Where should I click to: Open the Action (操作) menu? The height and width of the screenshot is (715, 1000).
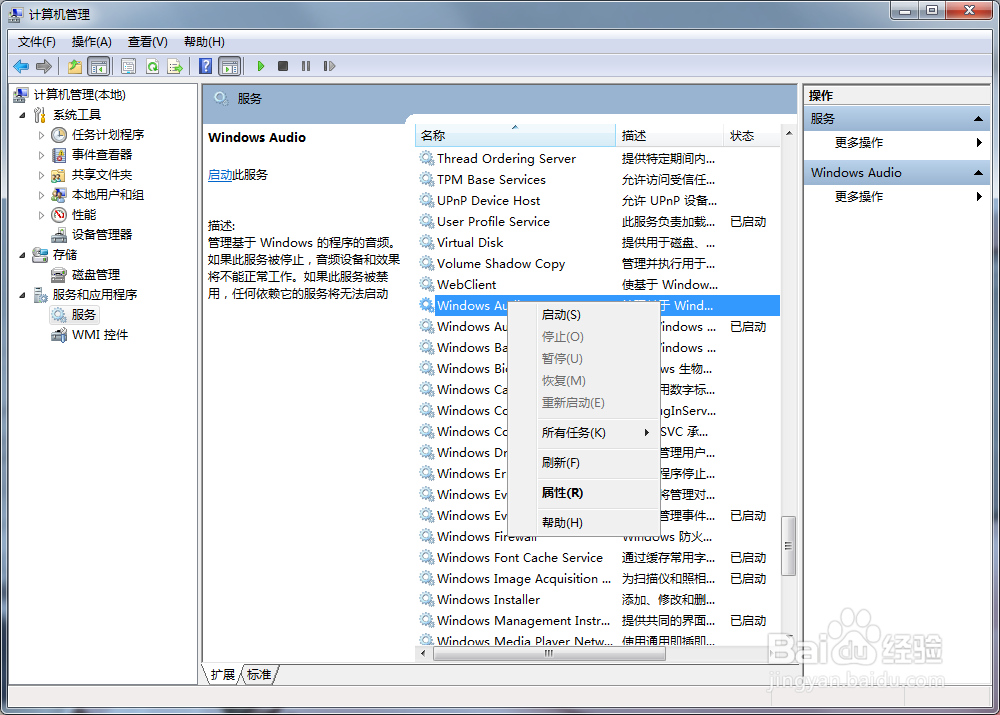[x=91, y=41]
